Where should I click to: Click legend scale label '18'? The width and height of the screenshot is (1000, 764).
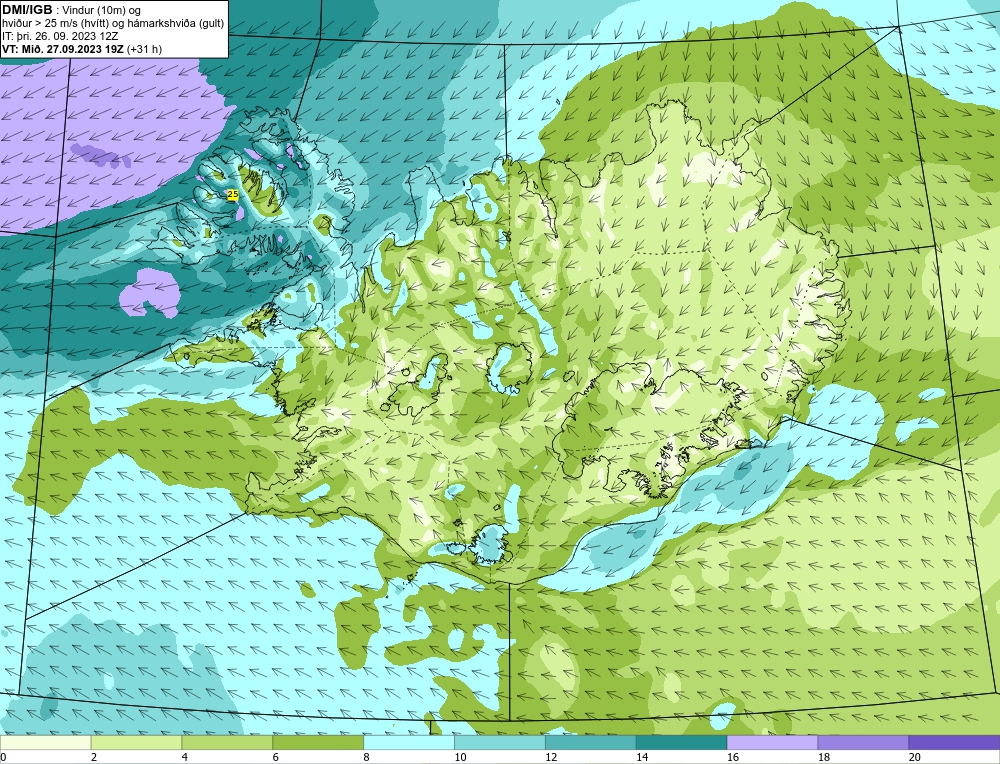823,757
